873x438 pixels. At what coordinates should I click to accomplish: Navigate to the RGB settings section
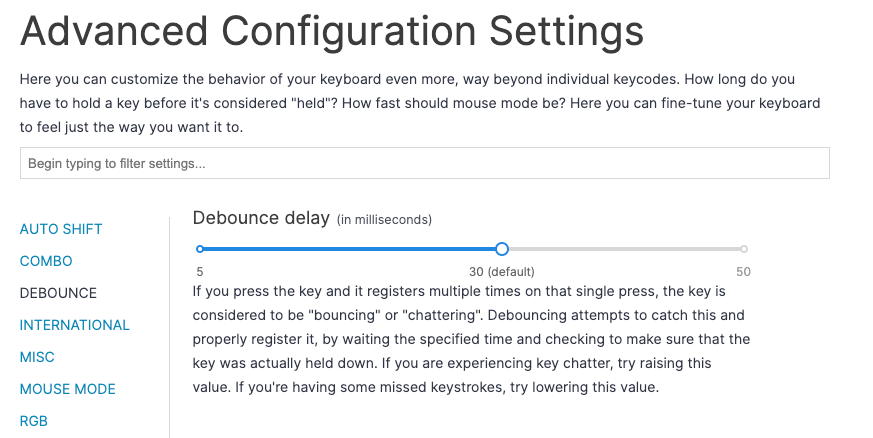(x=34, y=421)
